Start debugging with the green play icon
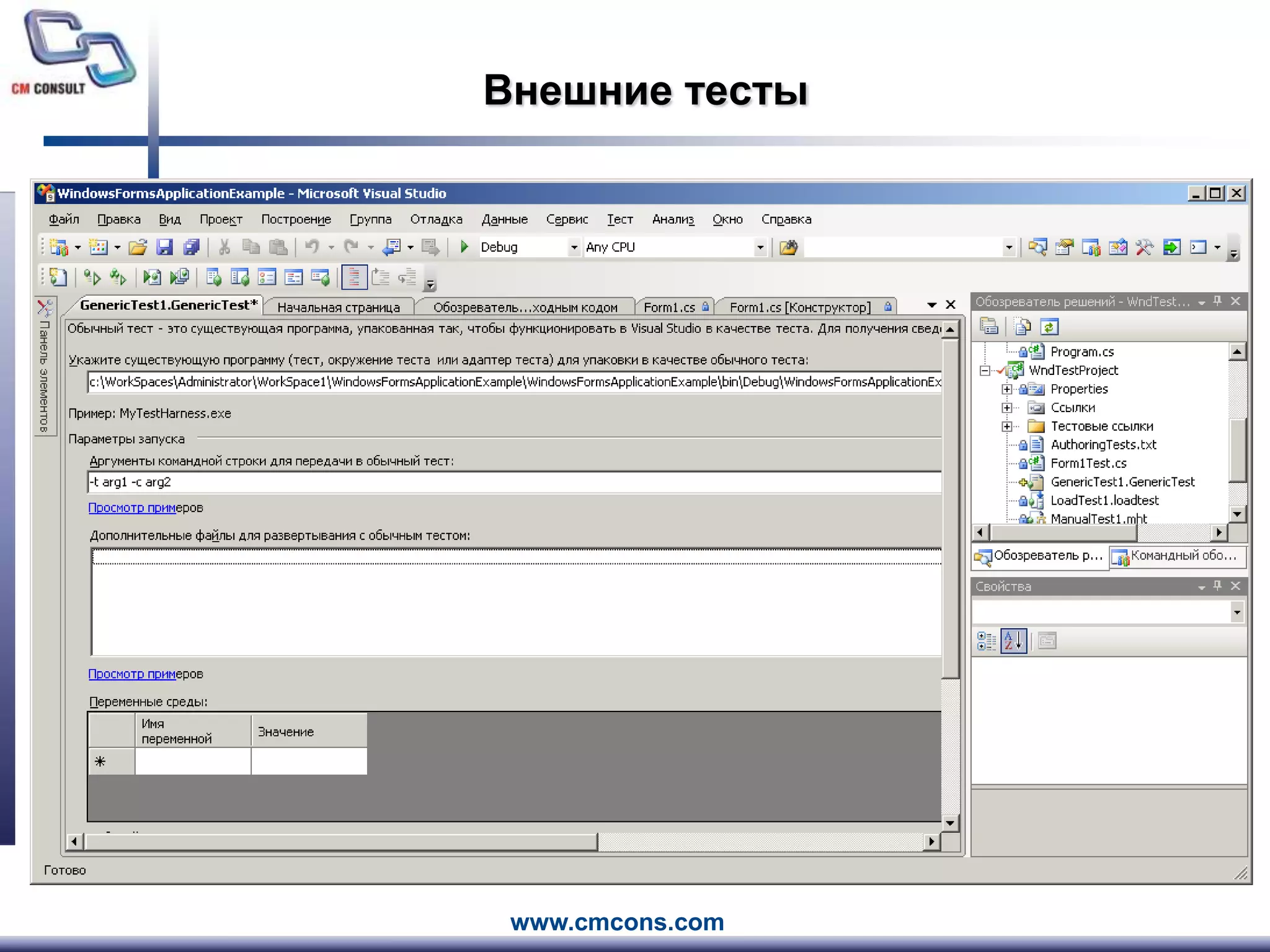 pos(464,247)
